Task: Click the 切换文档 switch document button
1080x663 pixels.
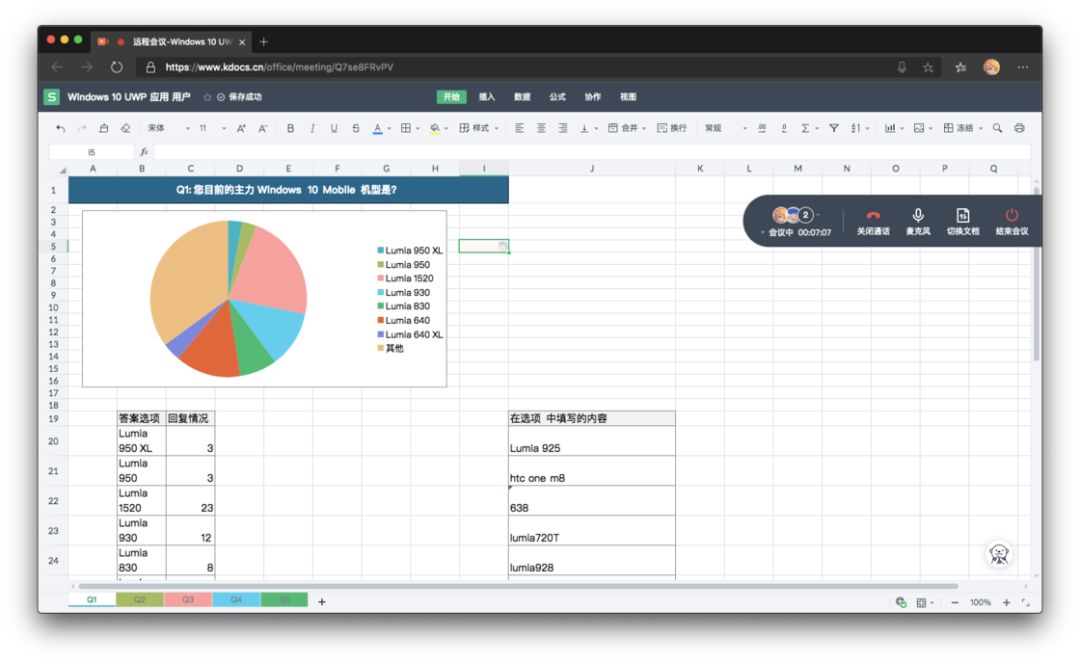Action: click(x=963, y=222)
